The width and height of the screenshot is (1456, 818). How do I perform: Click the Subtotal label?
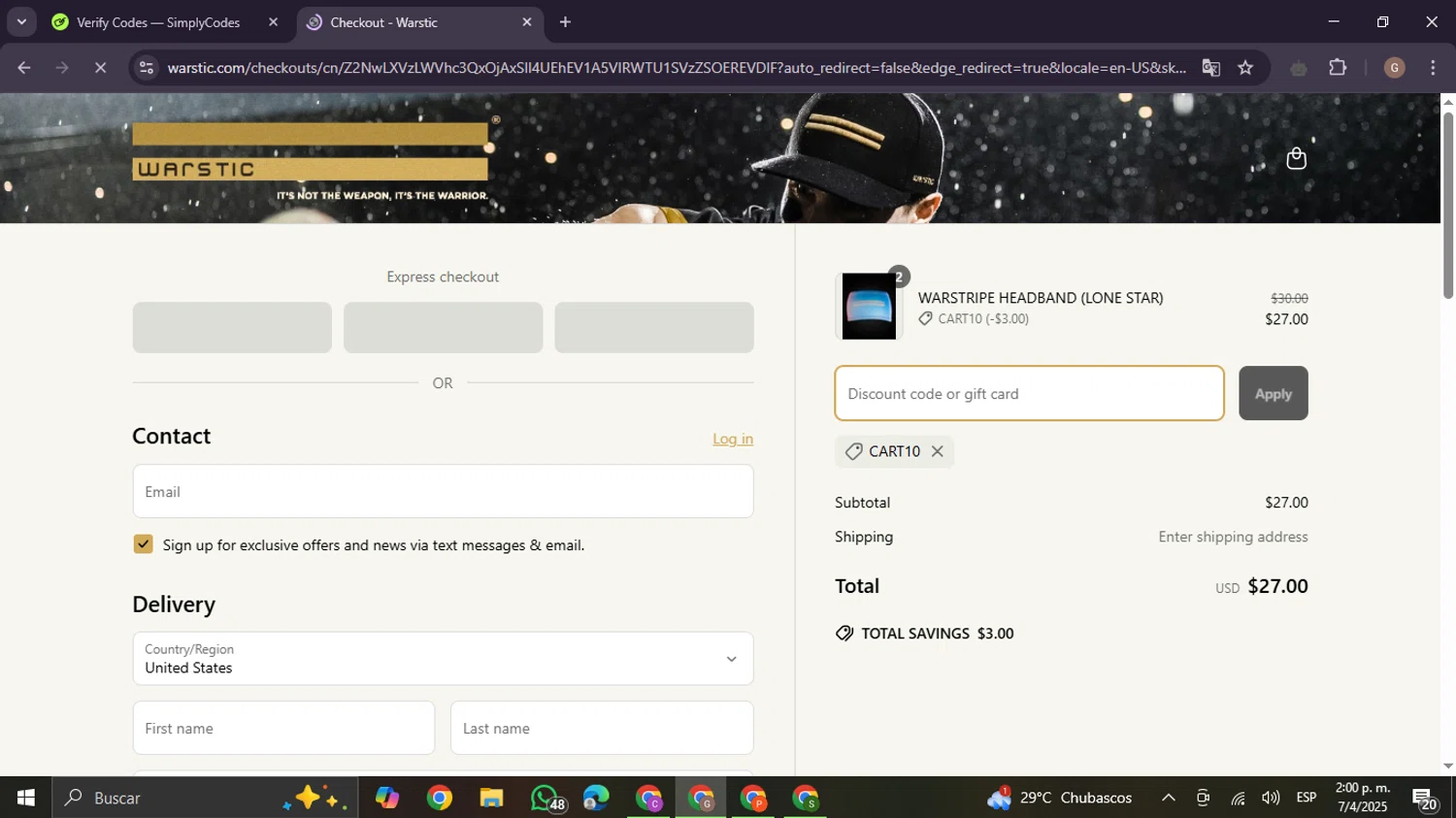(862, 503)
